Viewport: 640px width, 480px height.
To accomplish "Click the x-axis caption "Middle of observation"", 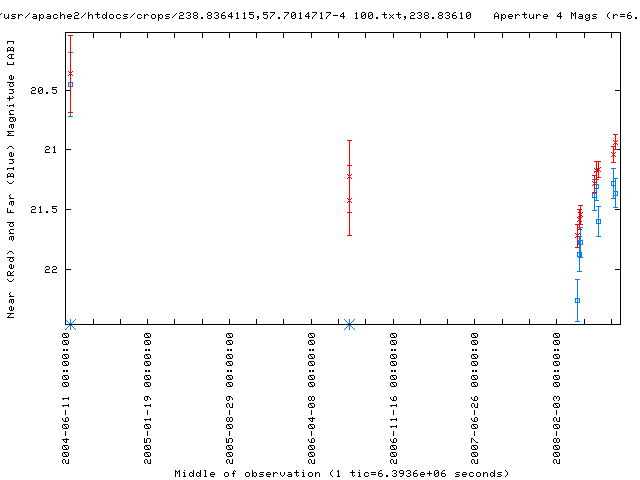I will click(x=247, y=473).
